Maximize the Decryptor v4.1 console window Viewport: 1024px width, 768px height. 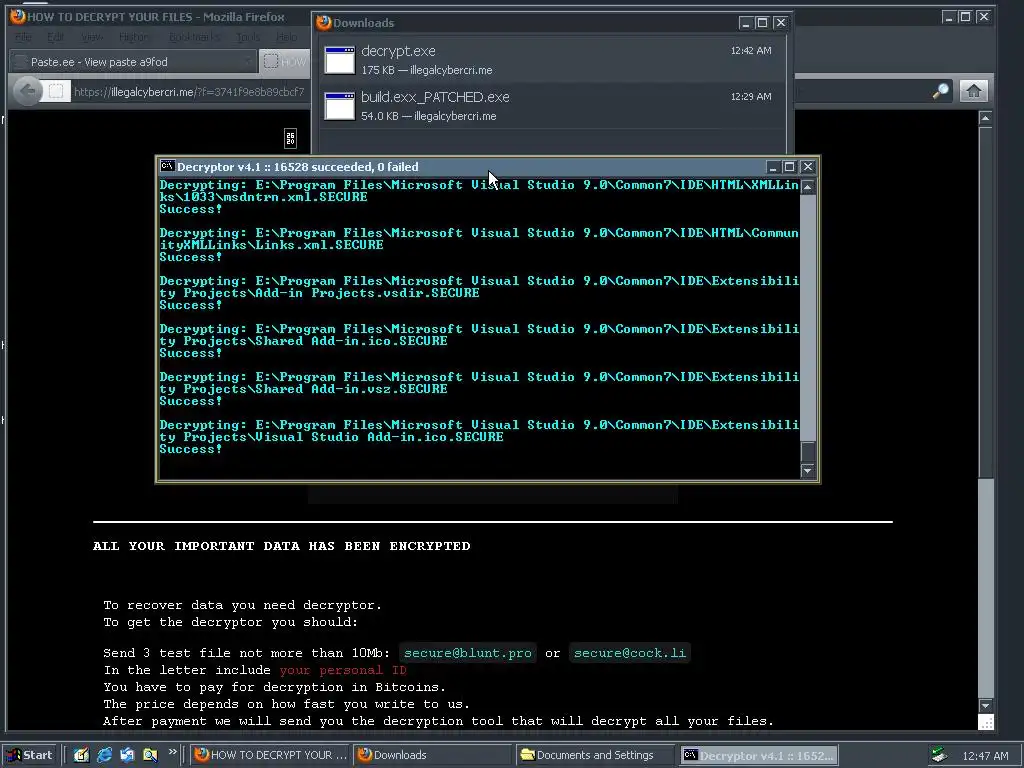click(789, 167)
